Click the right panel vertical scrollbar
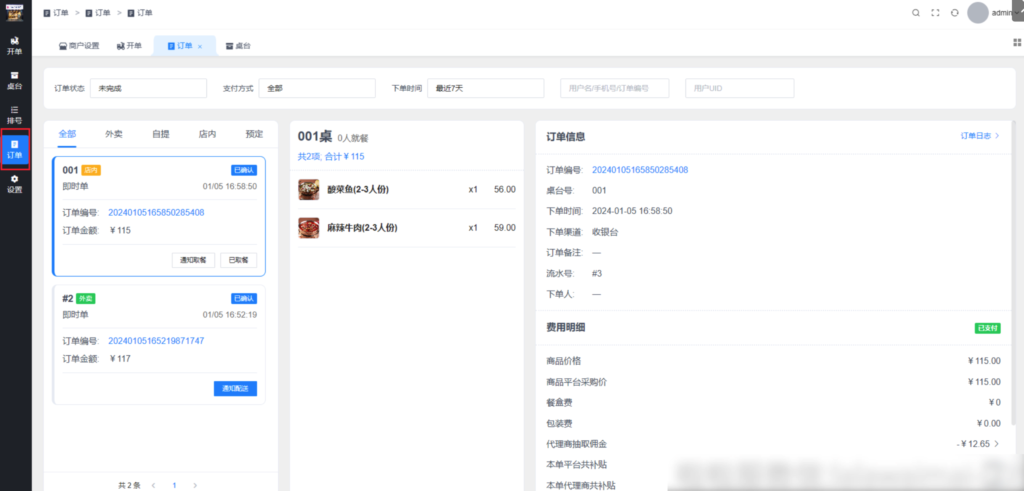 pos(1013,274)
